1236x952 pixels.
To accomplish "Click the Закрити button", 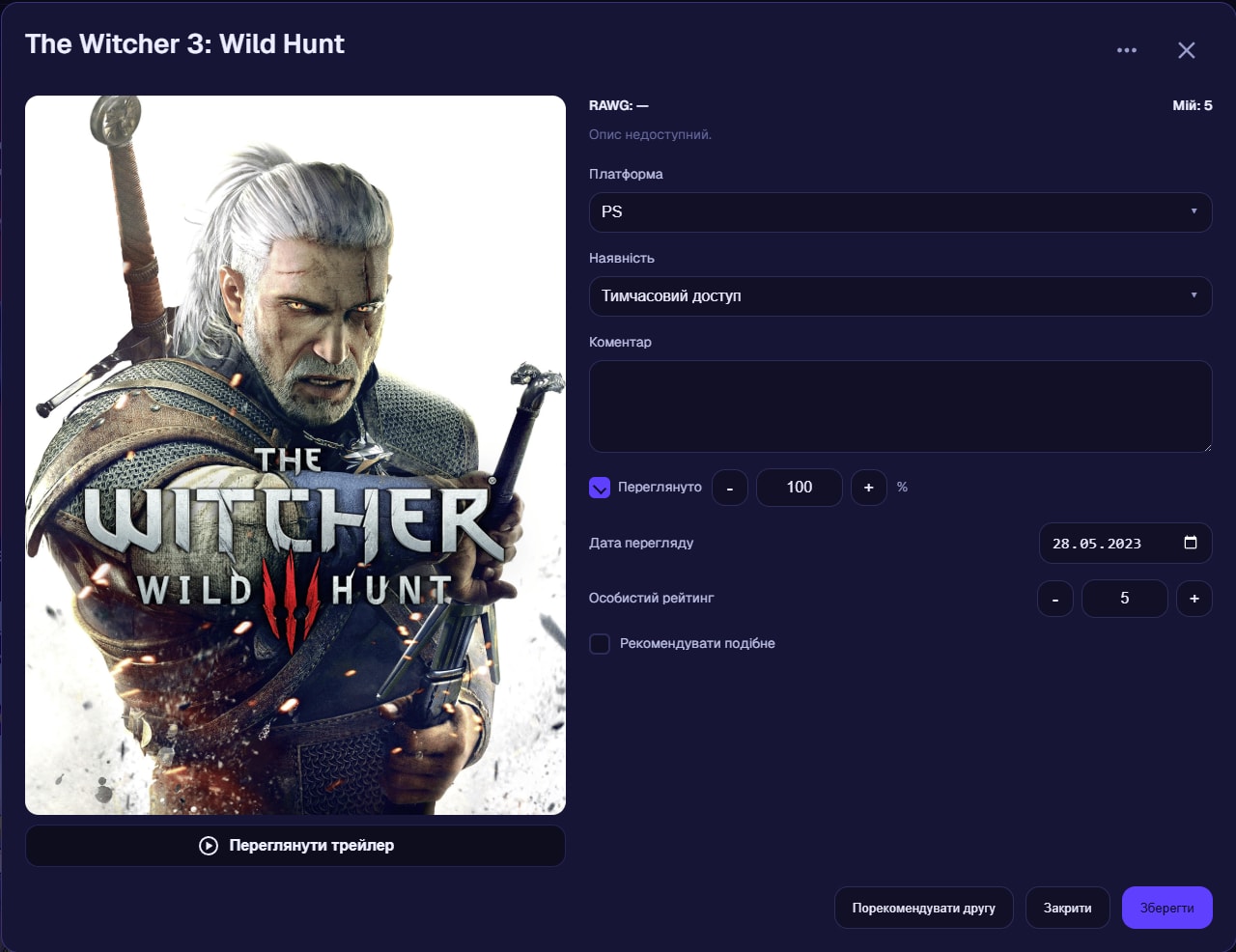I will pyautogui.click(x=1068, y=908).
